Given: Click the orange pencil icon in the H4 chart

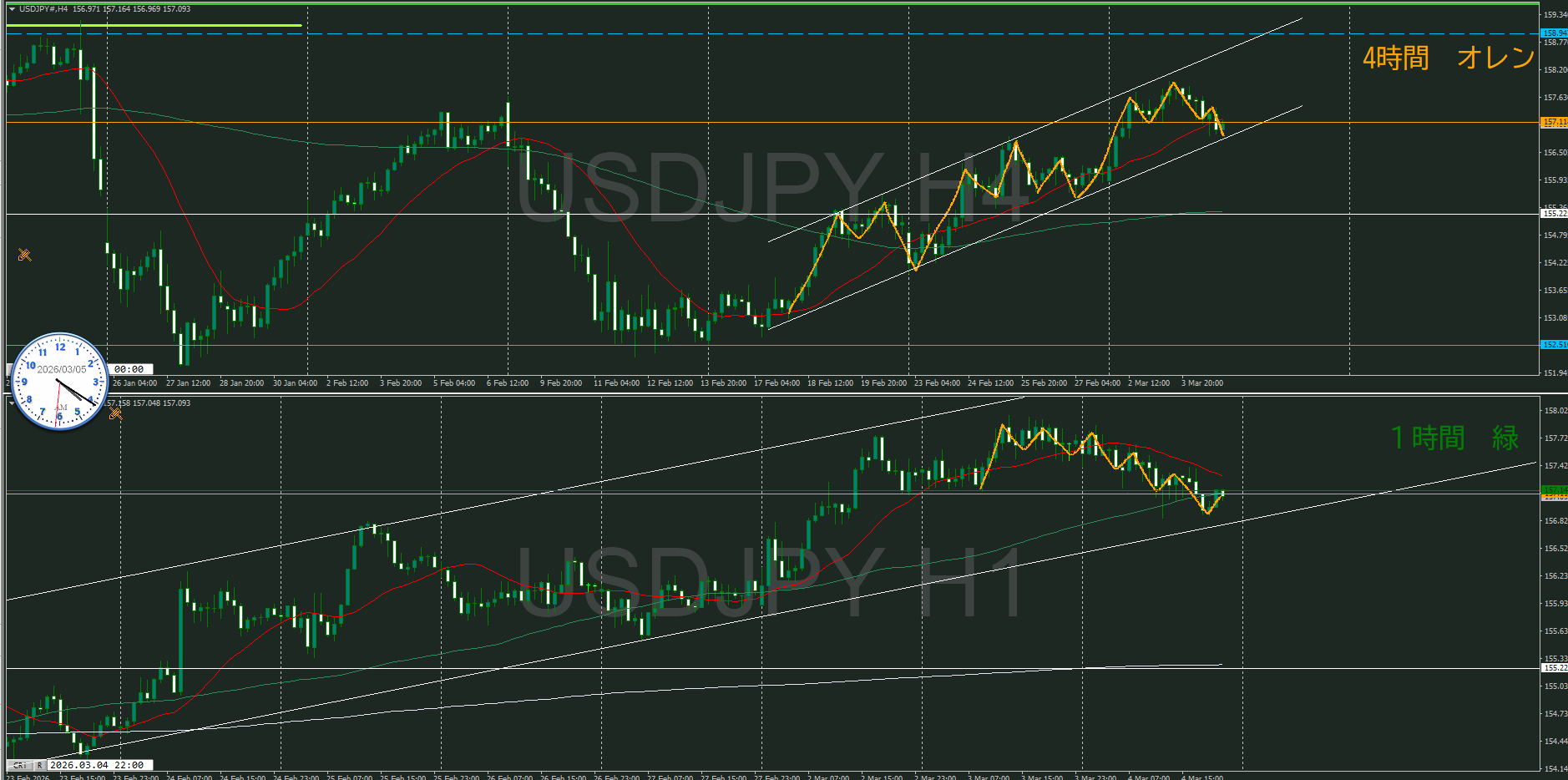Looking at the screenshot, I should point(24,255).
